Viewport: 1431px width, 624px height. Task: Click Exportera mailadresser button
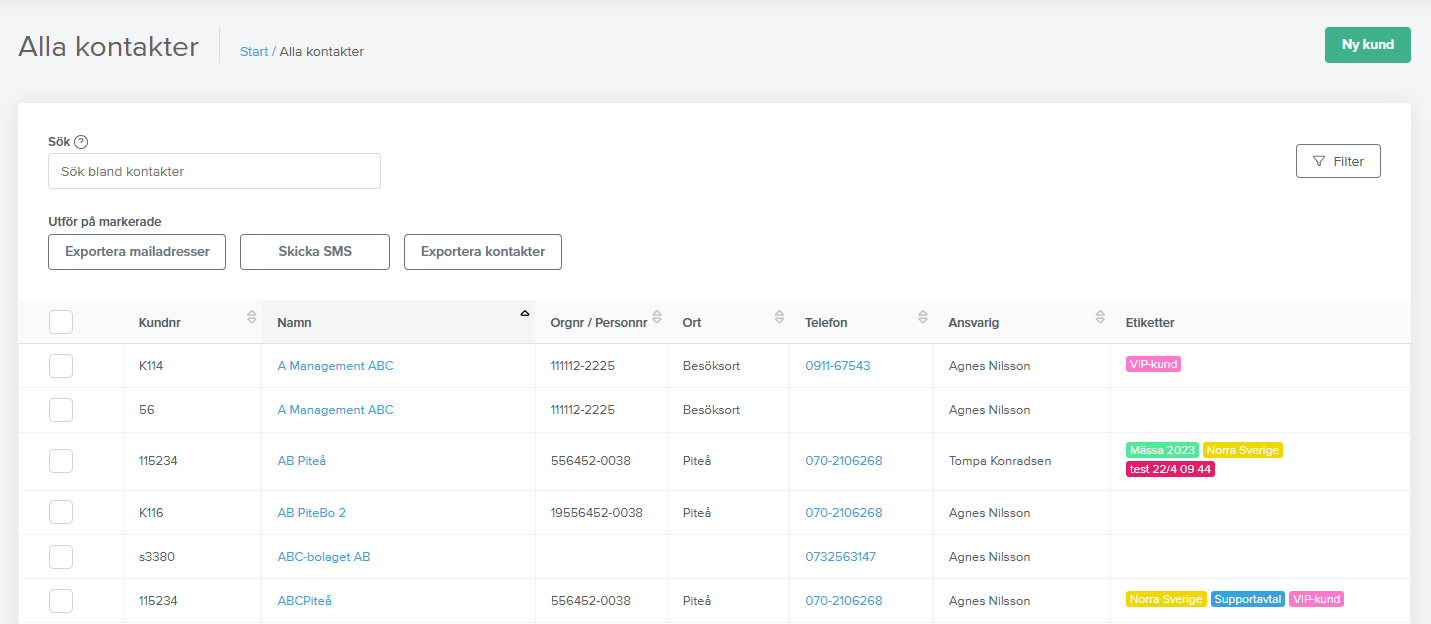[x=137, y=252]
